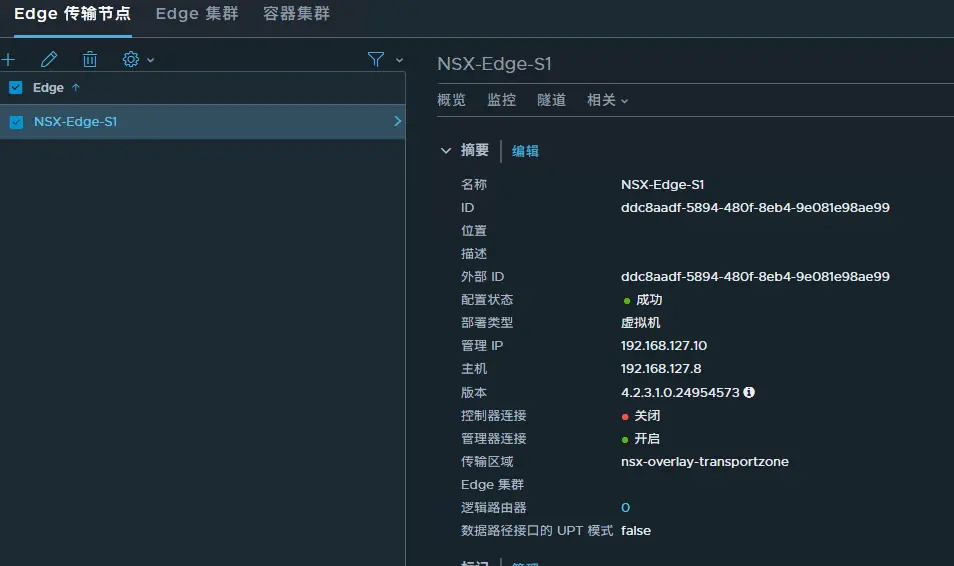The width and height of the screenshot is (954, 566).
Task: Click the 外部 ID value text
Action: [x=755, y=276]
